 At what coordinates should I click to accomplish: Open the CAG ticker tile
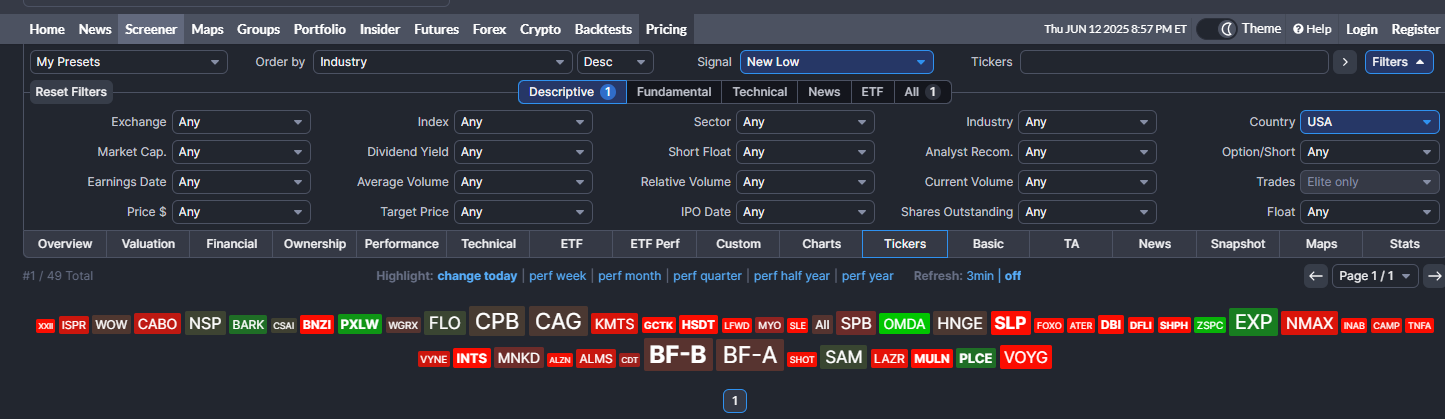pos(558,322)
